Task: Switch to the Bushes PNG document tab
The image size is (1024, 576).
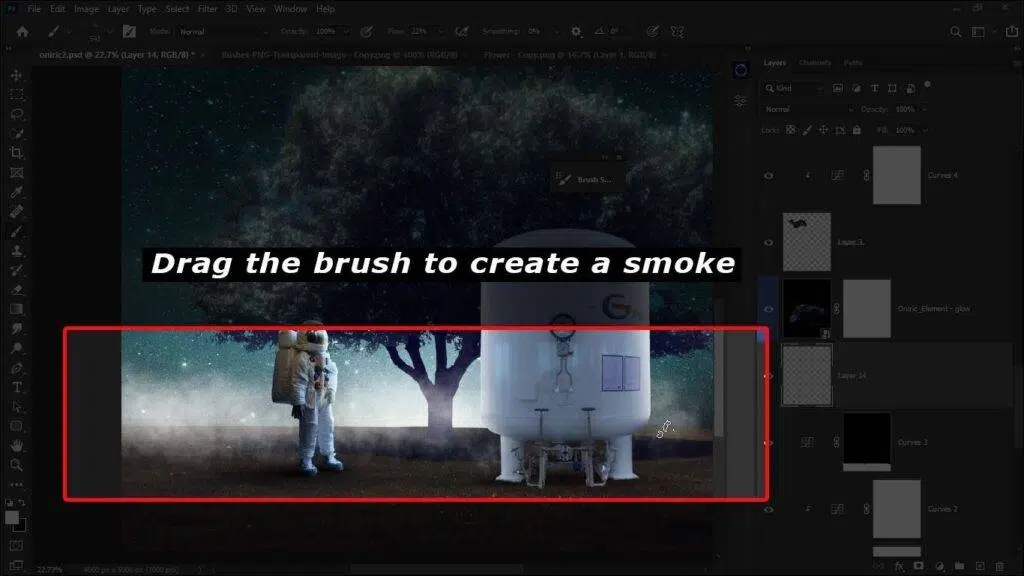Action: coord(342,55)
